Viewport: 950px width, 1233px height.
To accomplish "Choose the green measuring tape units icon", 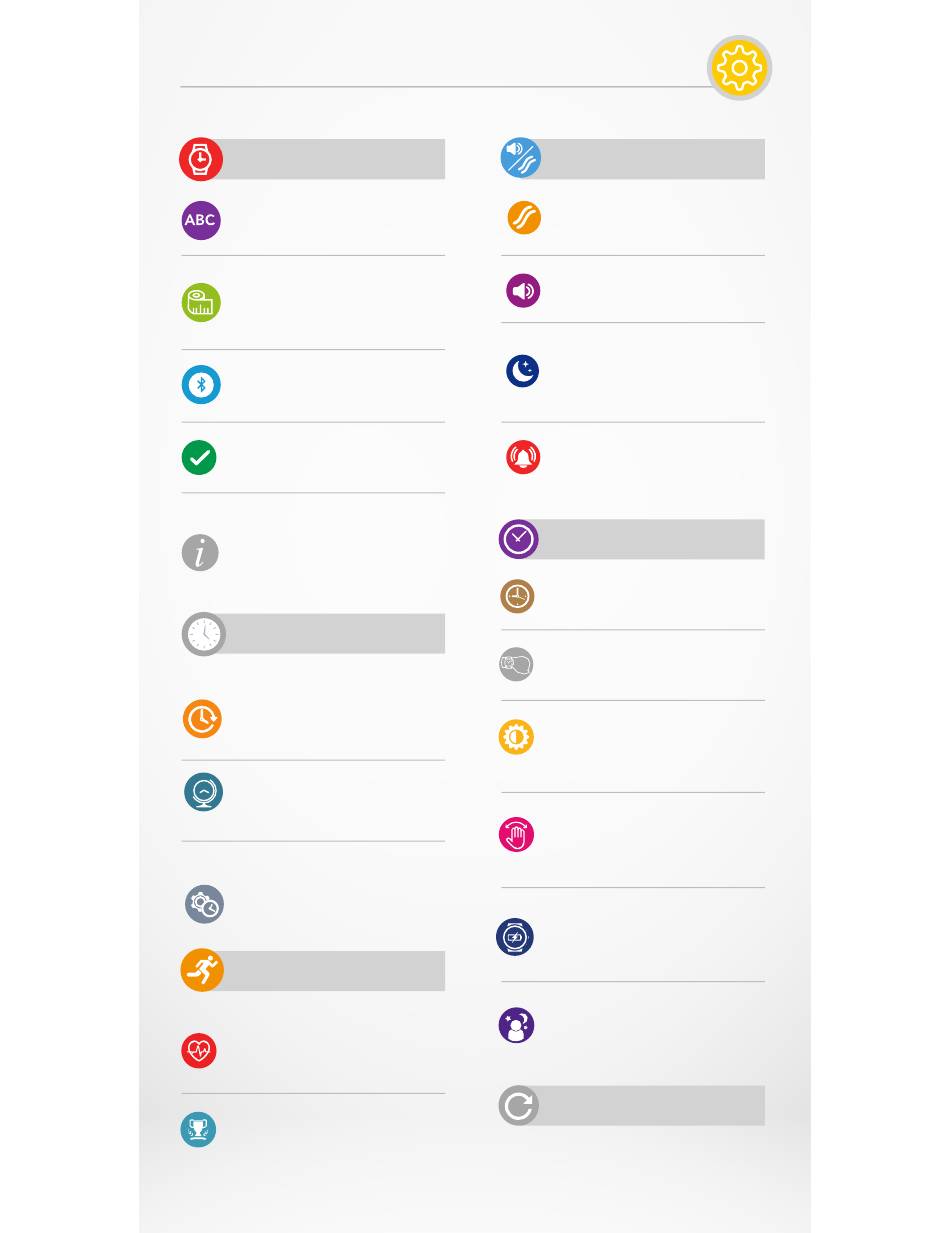I will point(201,303).
